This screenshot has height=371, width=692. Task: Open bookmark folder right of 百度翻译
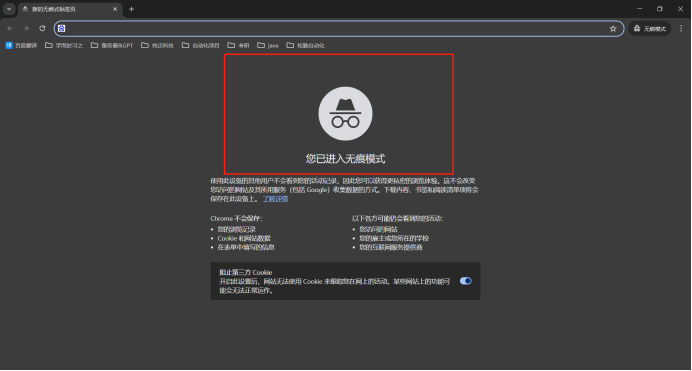pos(64,45)
